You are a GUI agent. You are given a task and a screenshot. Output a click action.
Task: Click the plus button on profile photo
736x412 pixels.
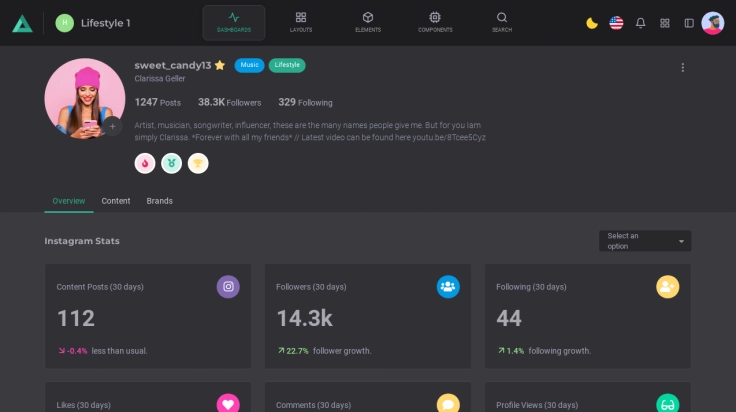[x=113, y=127]
